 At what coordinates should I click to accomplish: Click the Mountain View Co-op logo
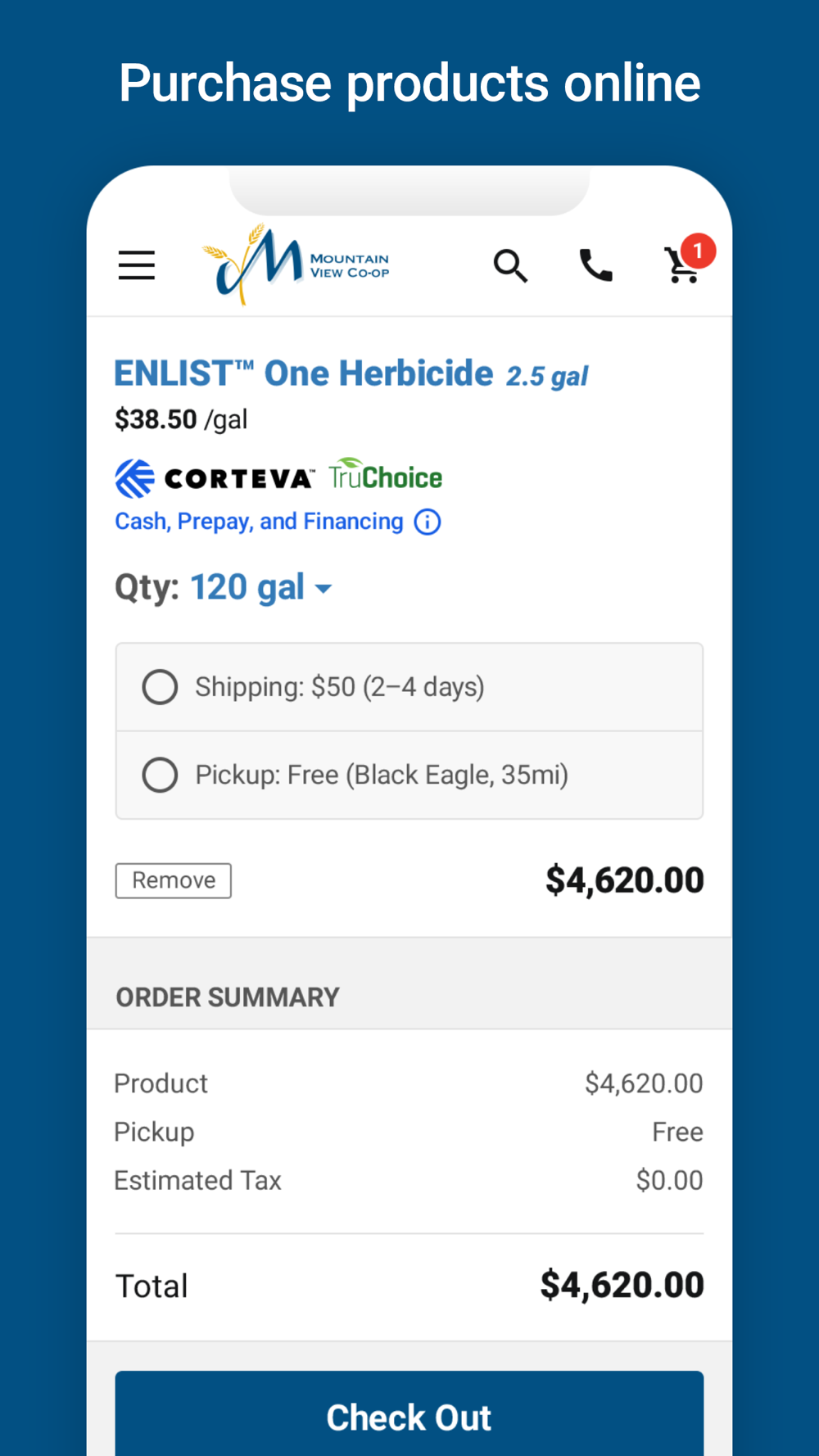tap(296, 264)
